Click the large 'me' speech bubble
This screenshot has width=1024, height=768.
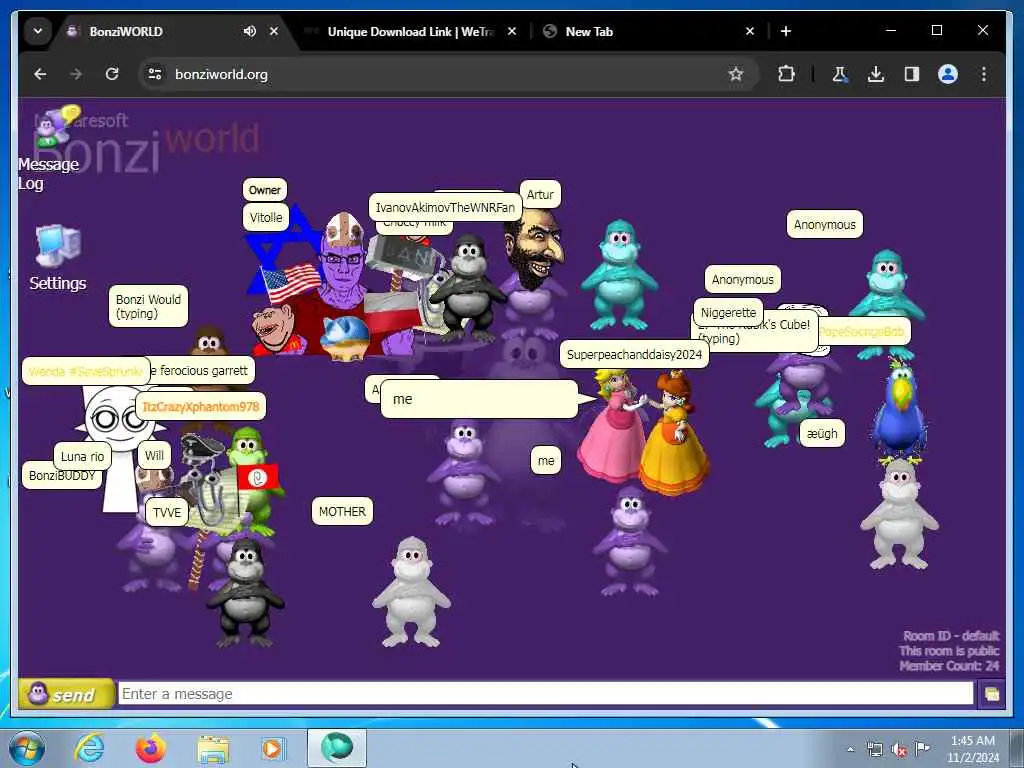(x=479, y=399)
